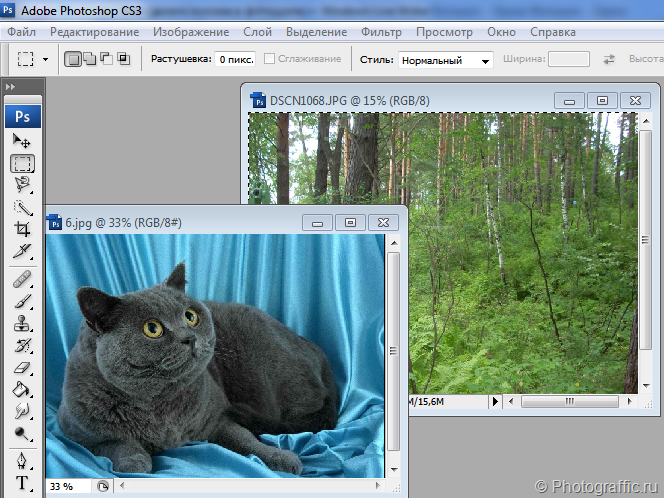This screenshot has height=498, width=664.
Task: Select the Brush tool
Action: click(22, 302)
